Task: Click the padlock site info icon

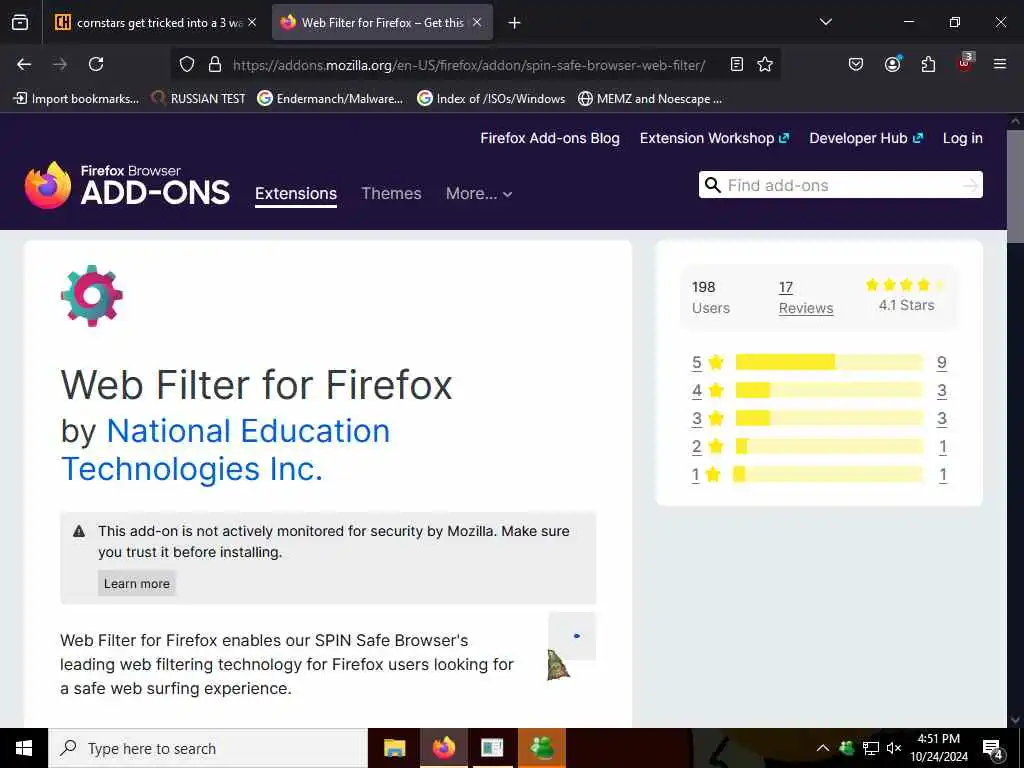Action: point(214,64)
